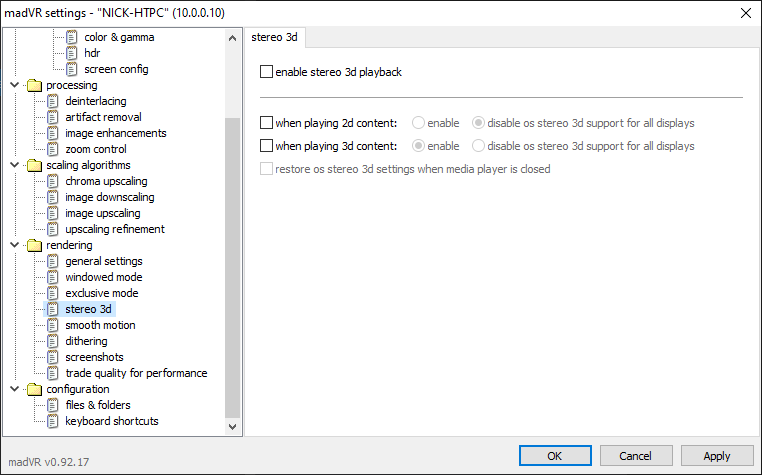
Task: Click the Apply button
Action: point(716,456)
